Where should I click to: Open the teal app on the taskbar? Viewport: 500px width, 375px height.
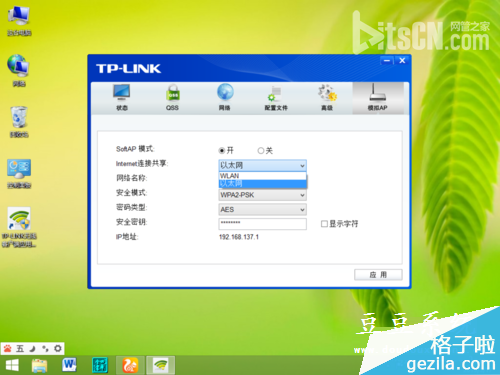click(x=100, y=365)
